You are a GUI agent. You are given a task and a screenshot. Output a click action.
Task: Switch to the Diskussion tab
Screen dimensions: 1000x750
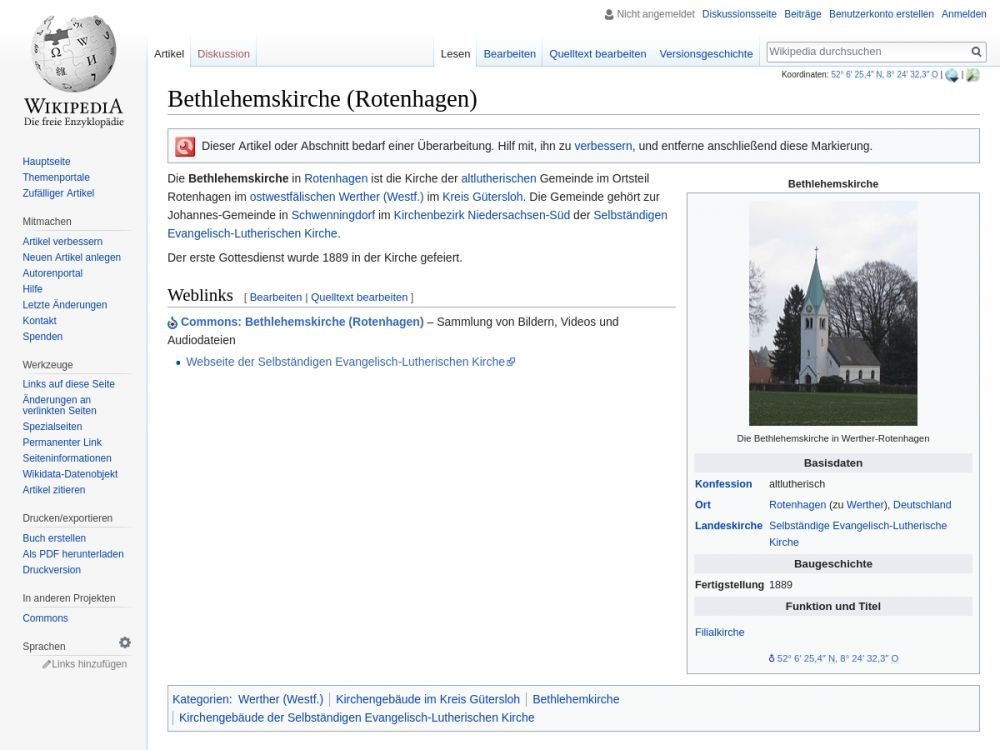[223, 54]
